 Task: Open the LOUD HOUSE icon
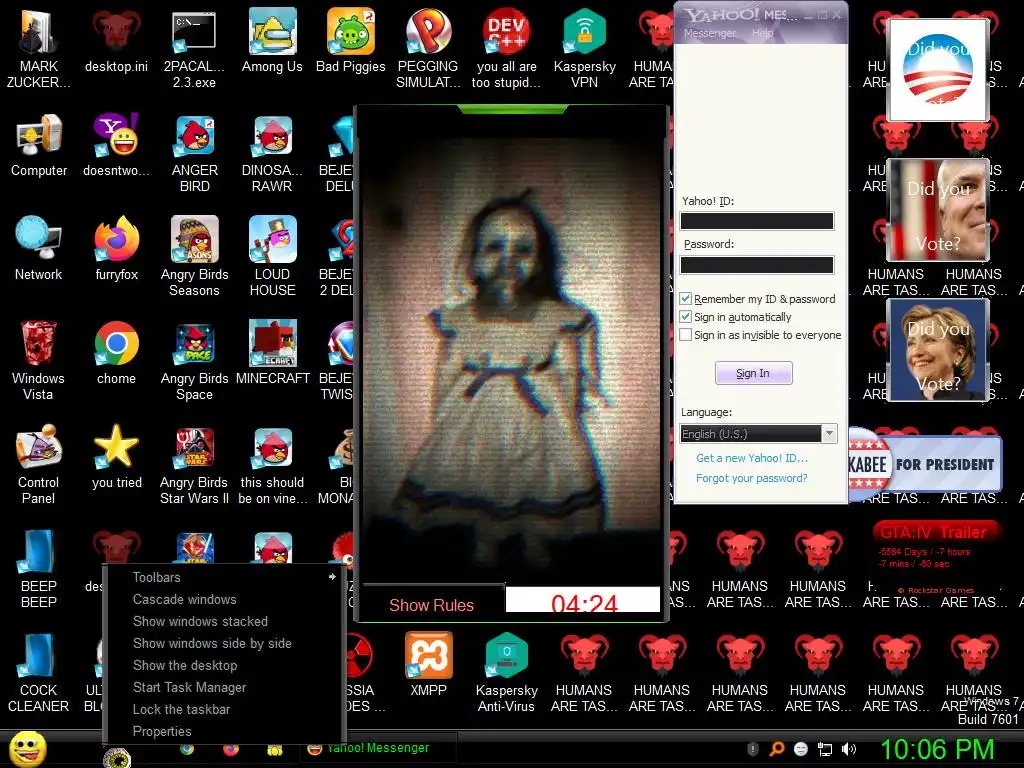point(272,257)
